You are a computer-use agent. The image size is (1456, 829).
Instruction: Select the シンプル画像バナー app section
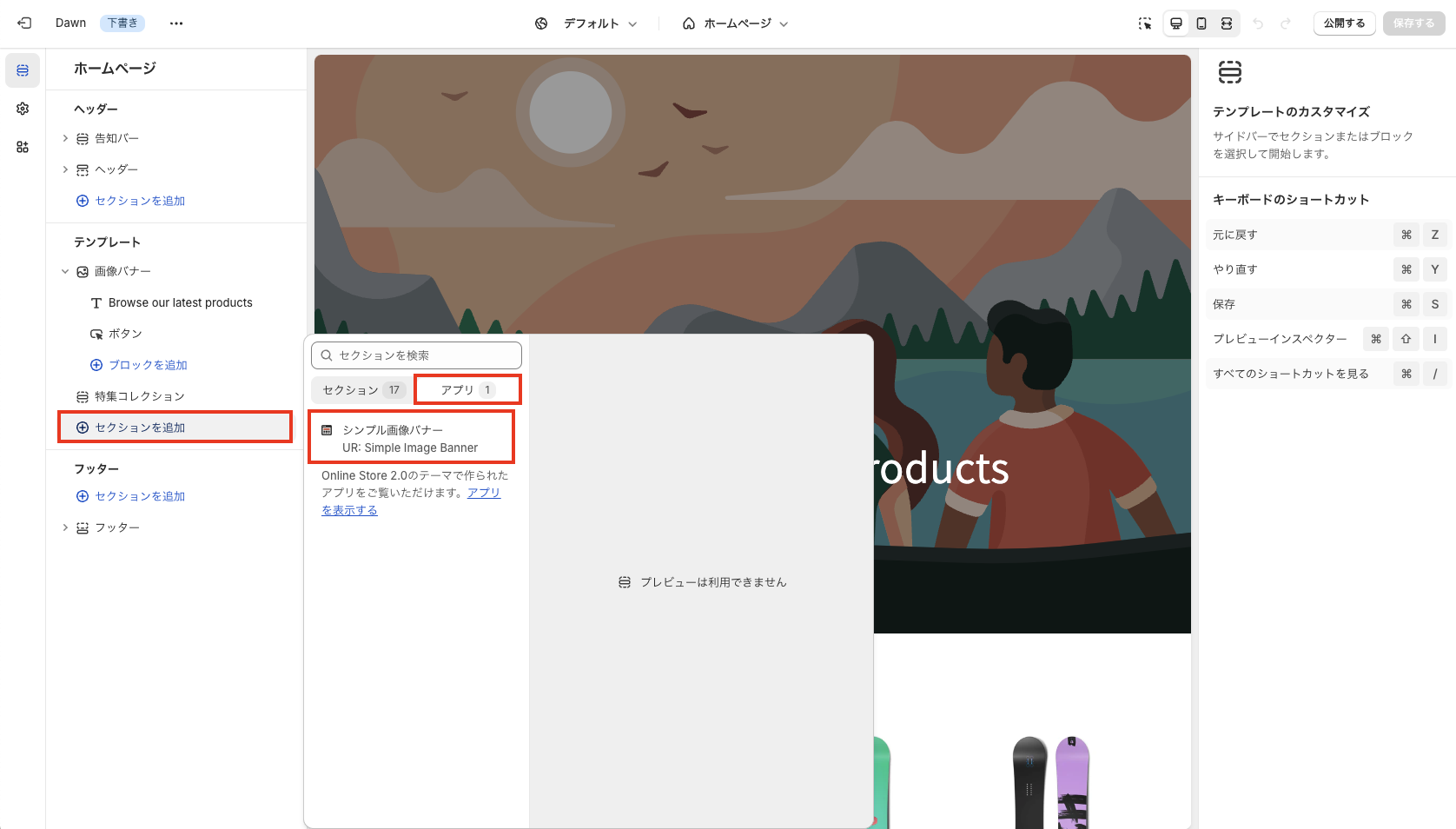click(411, 437)
